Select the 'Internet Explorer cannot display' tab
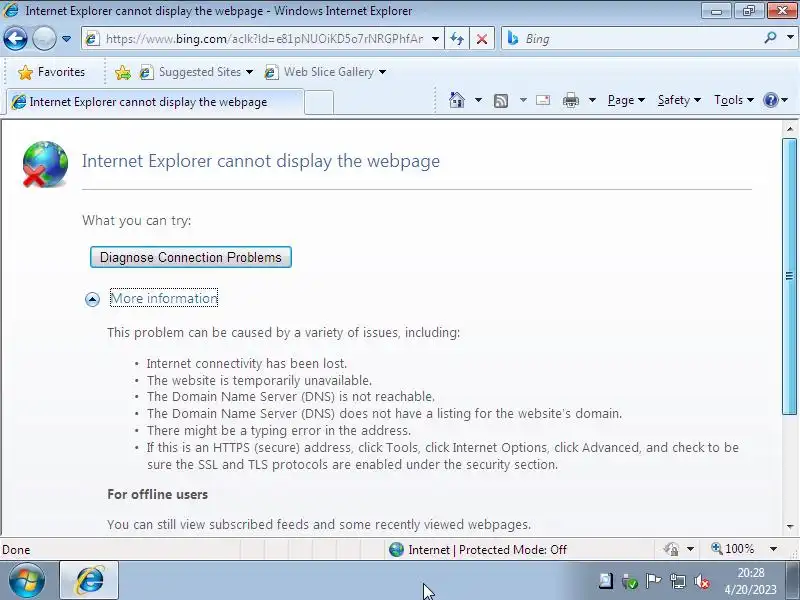This screenshot has height=600, width=800. coord(155,102)
